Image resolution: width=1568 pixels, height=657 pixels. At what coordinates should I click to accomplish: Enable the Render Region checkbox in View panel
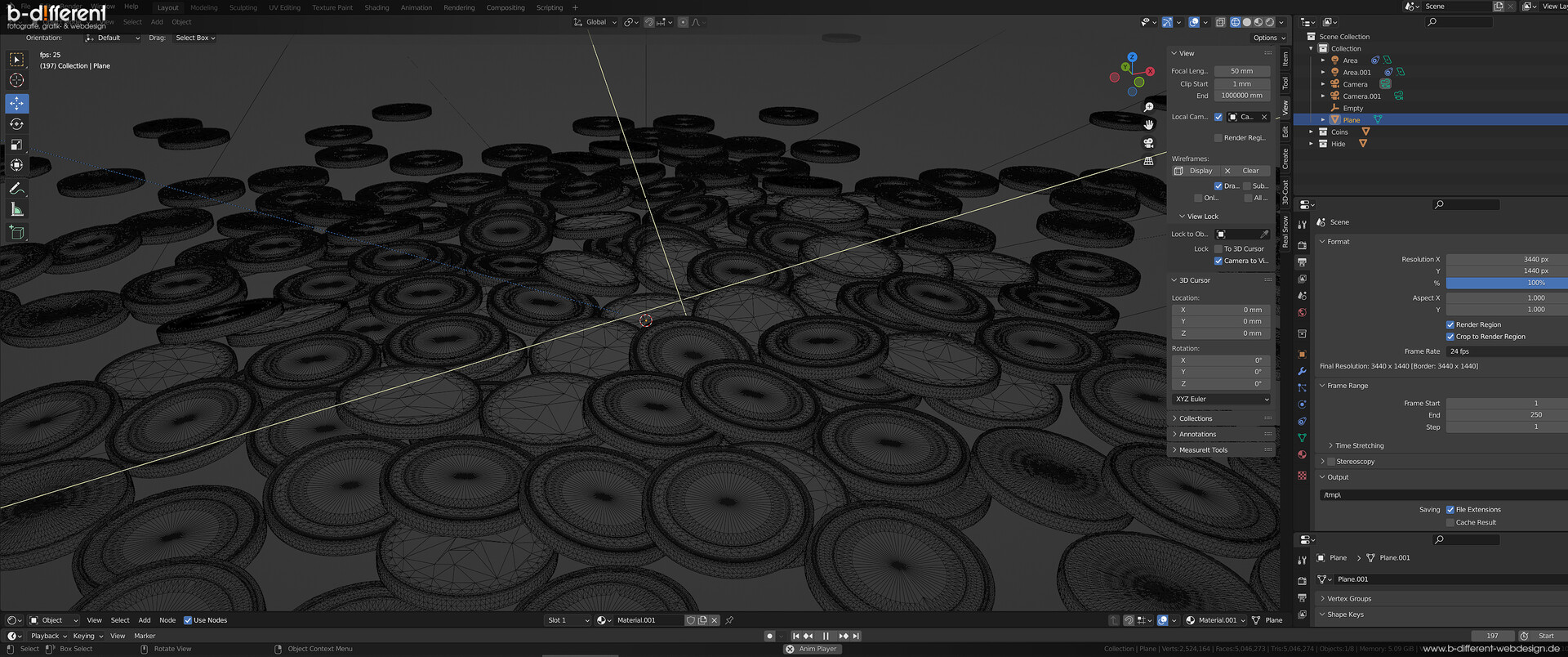click(1218, 138)
